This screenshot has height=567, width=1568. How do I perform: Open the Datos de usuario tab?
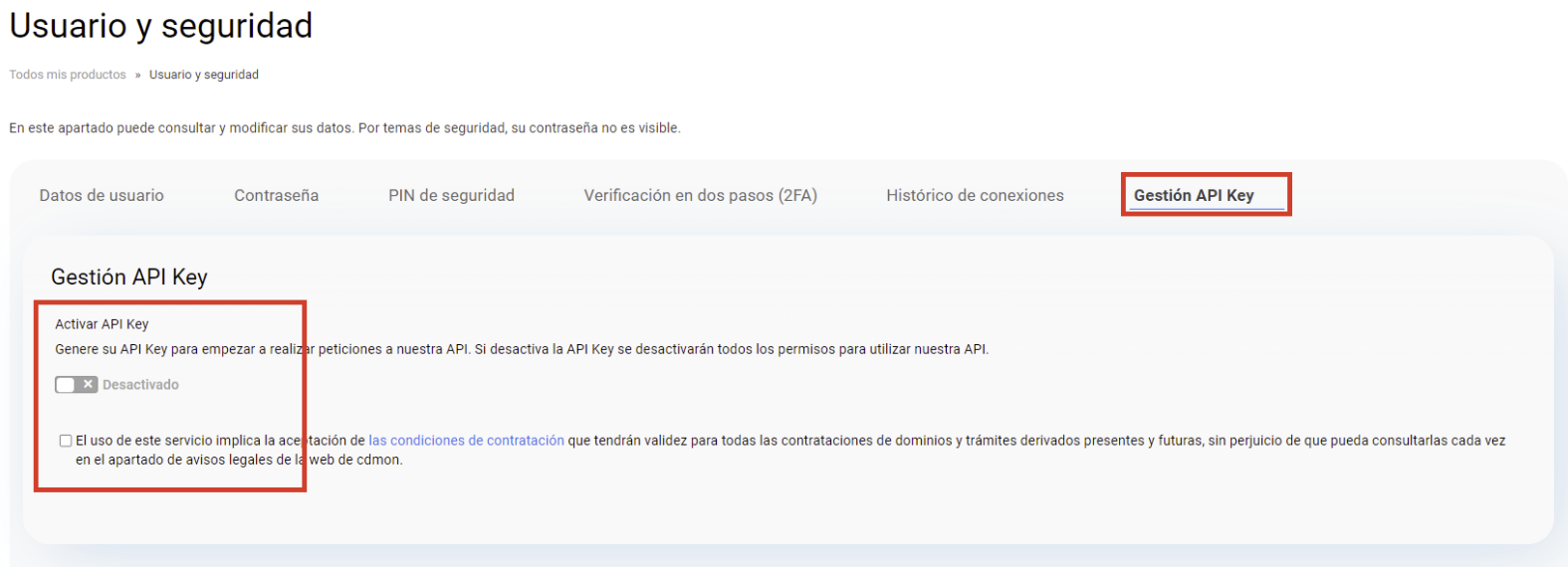click(x=102, y=195)
